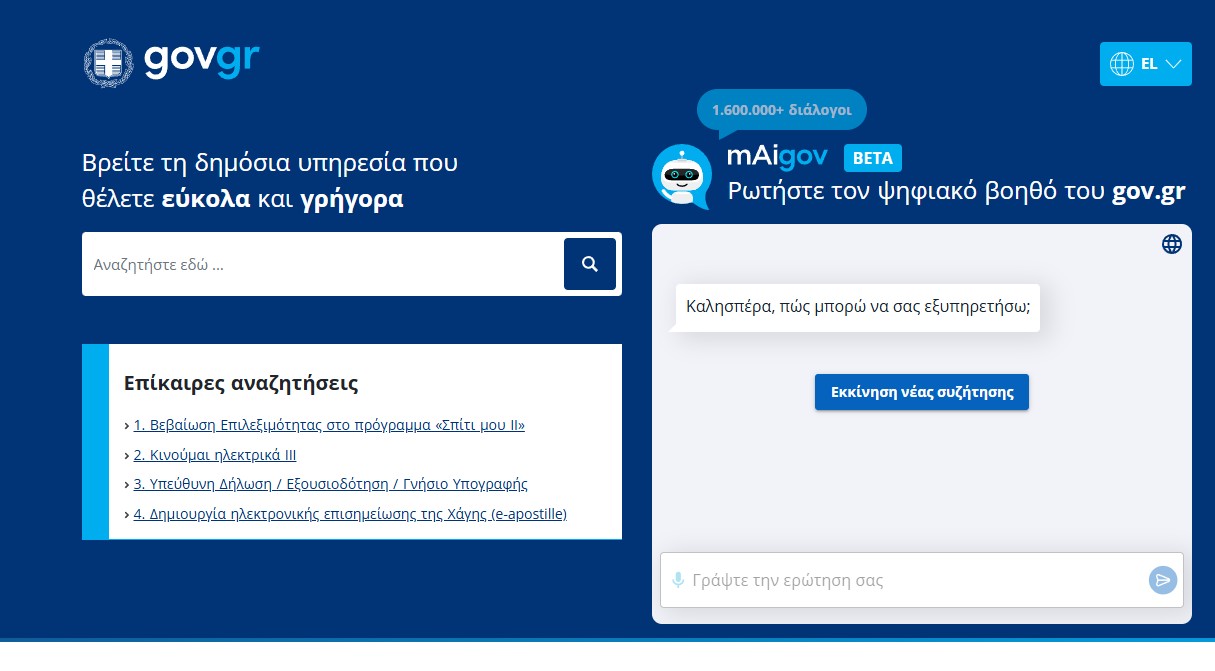The image size is (1215, 671).
Task: Click the microphone icon in chat input
Action: tap(678, 580)
